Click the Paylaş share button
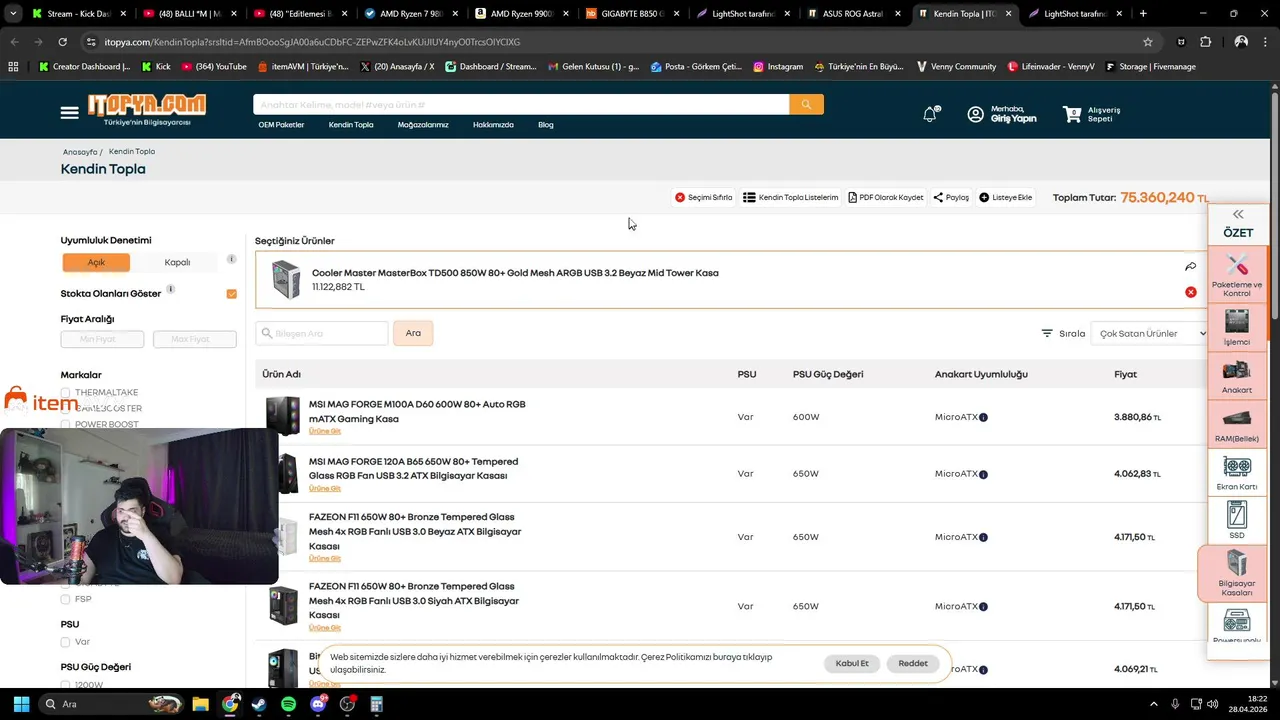 pyautogui.click(x=951, y=197)
